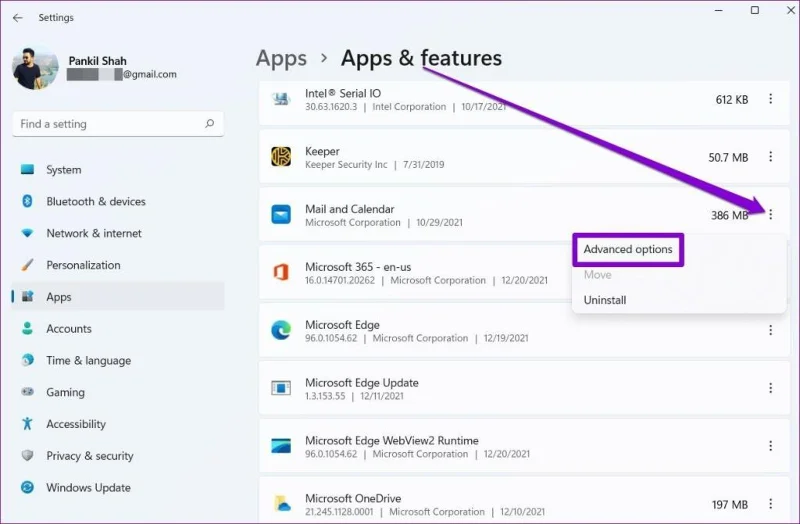Image resolution: width=800 pixels, height=524 pixels.
Task: Click the Intel Serial IO app icon
Action: click(281, 98)
